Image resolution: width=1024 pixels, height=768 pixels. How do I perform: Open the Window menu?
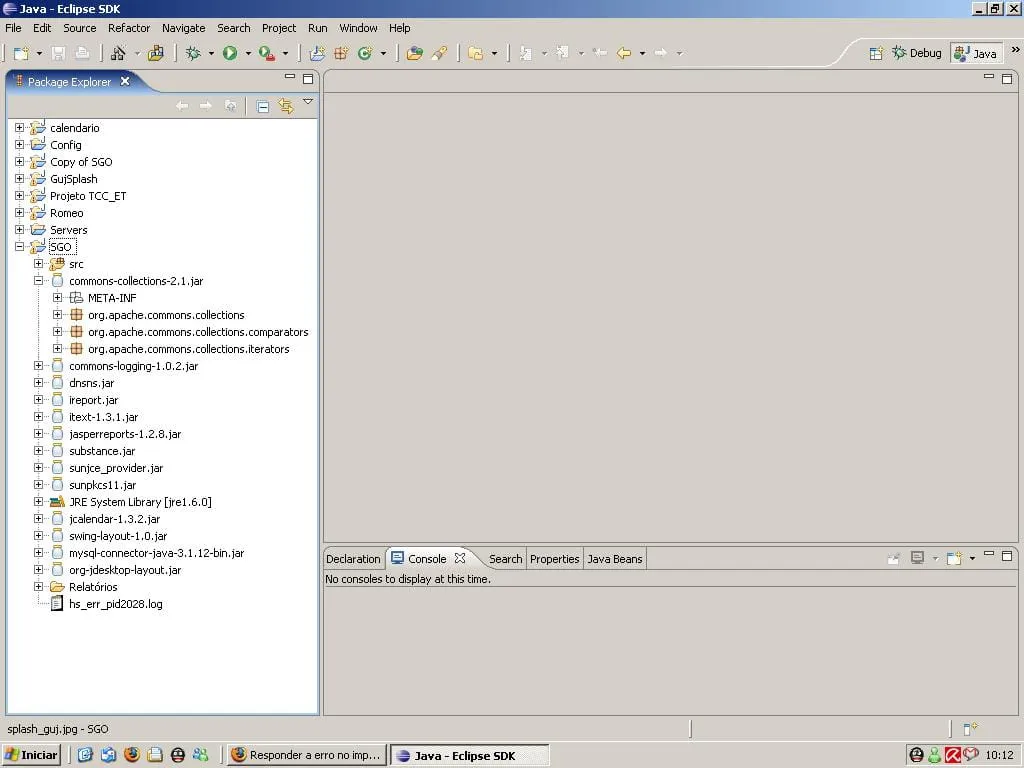(358, 28)
